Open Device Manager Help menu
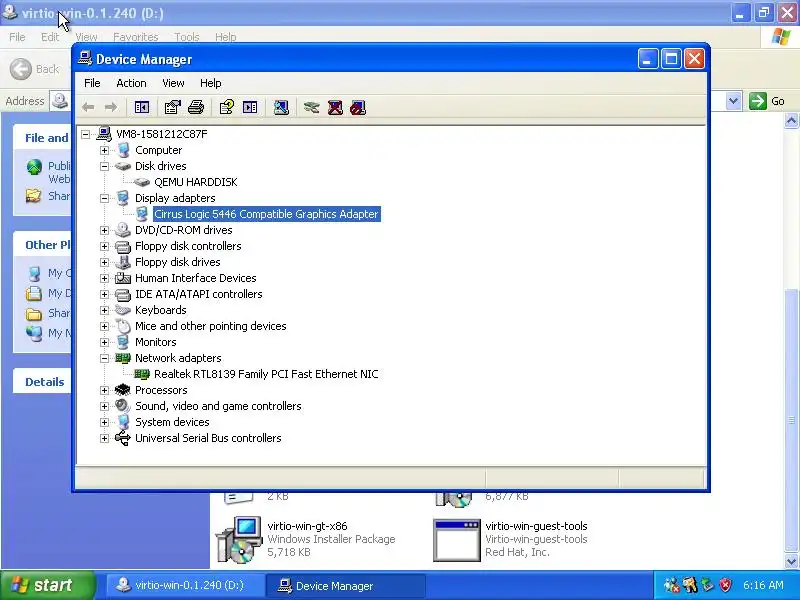Viewport: 800px width, 600px height. tap(210, 83)
